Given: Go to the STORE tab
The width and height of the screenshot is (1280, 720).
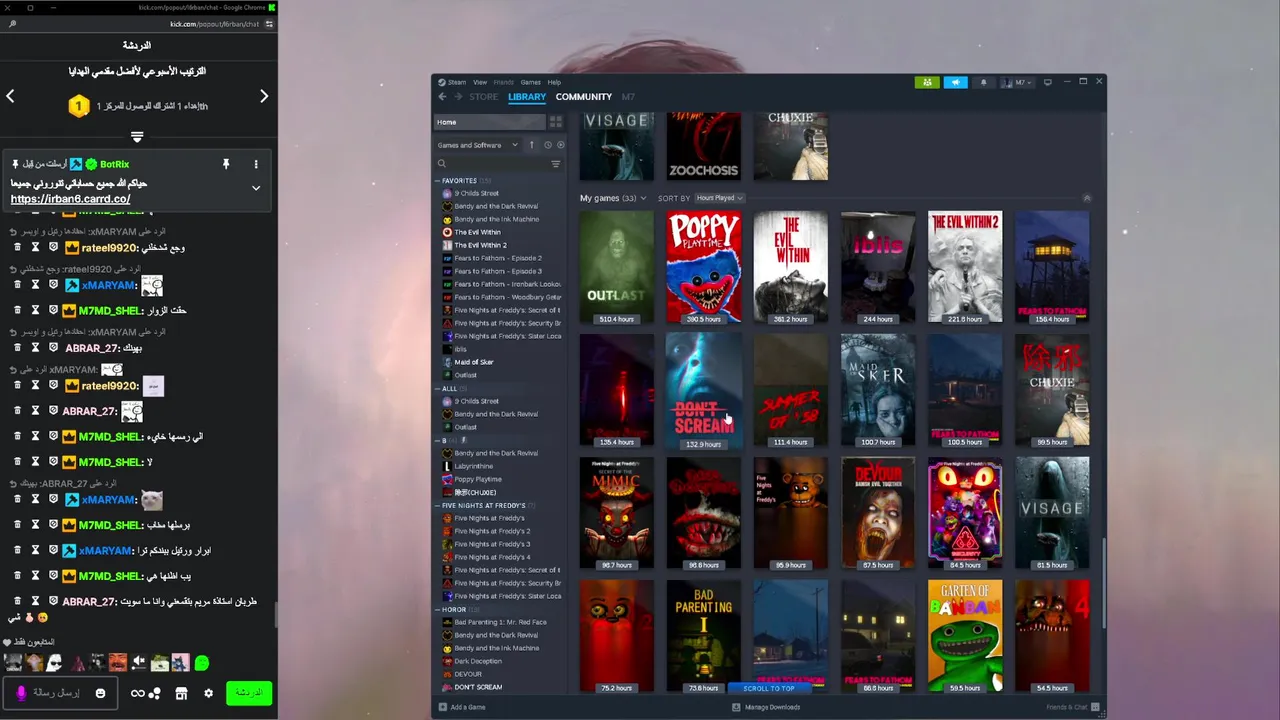Looking at the screenshot, I should [484, 97].
